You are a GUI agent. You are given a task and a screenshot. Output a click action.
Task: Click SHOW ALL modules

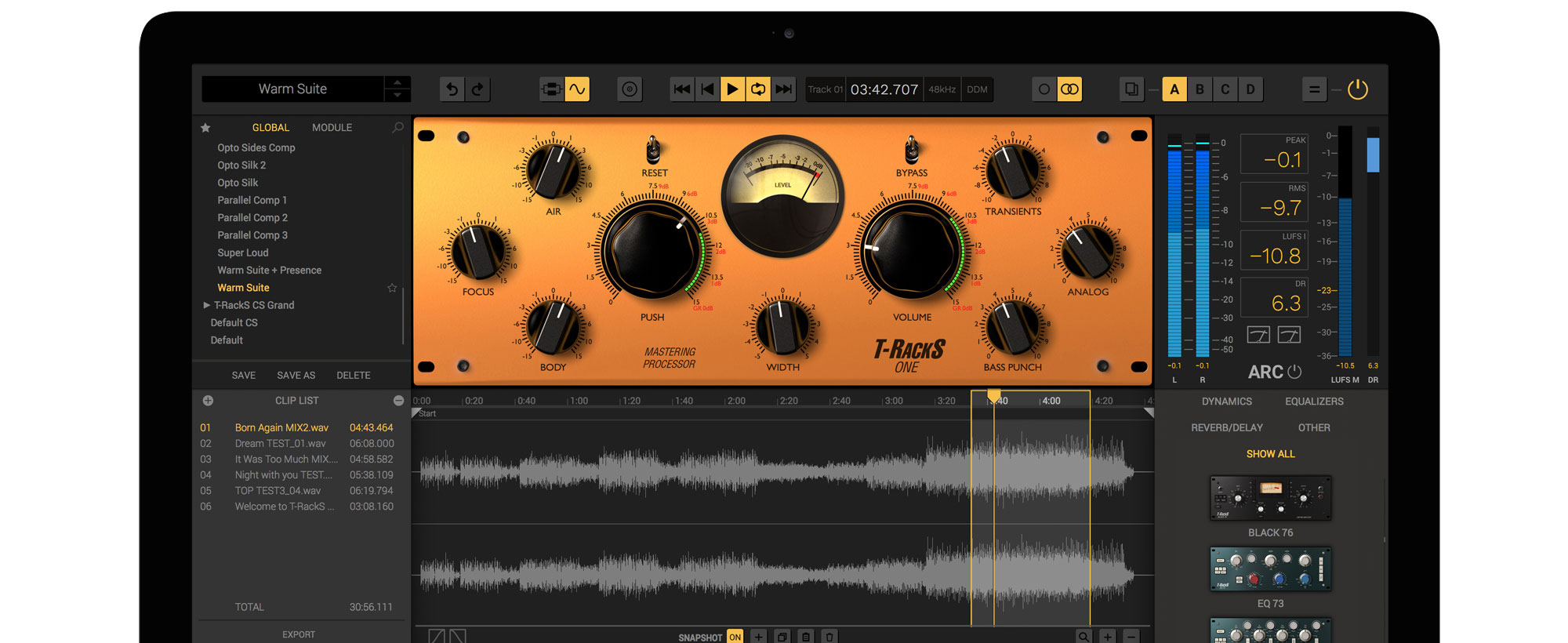(x=1271, y=454)
